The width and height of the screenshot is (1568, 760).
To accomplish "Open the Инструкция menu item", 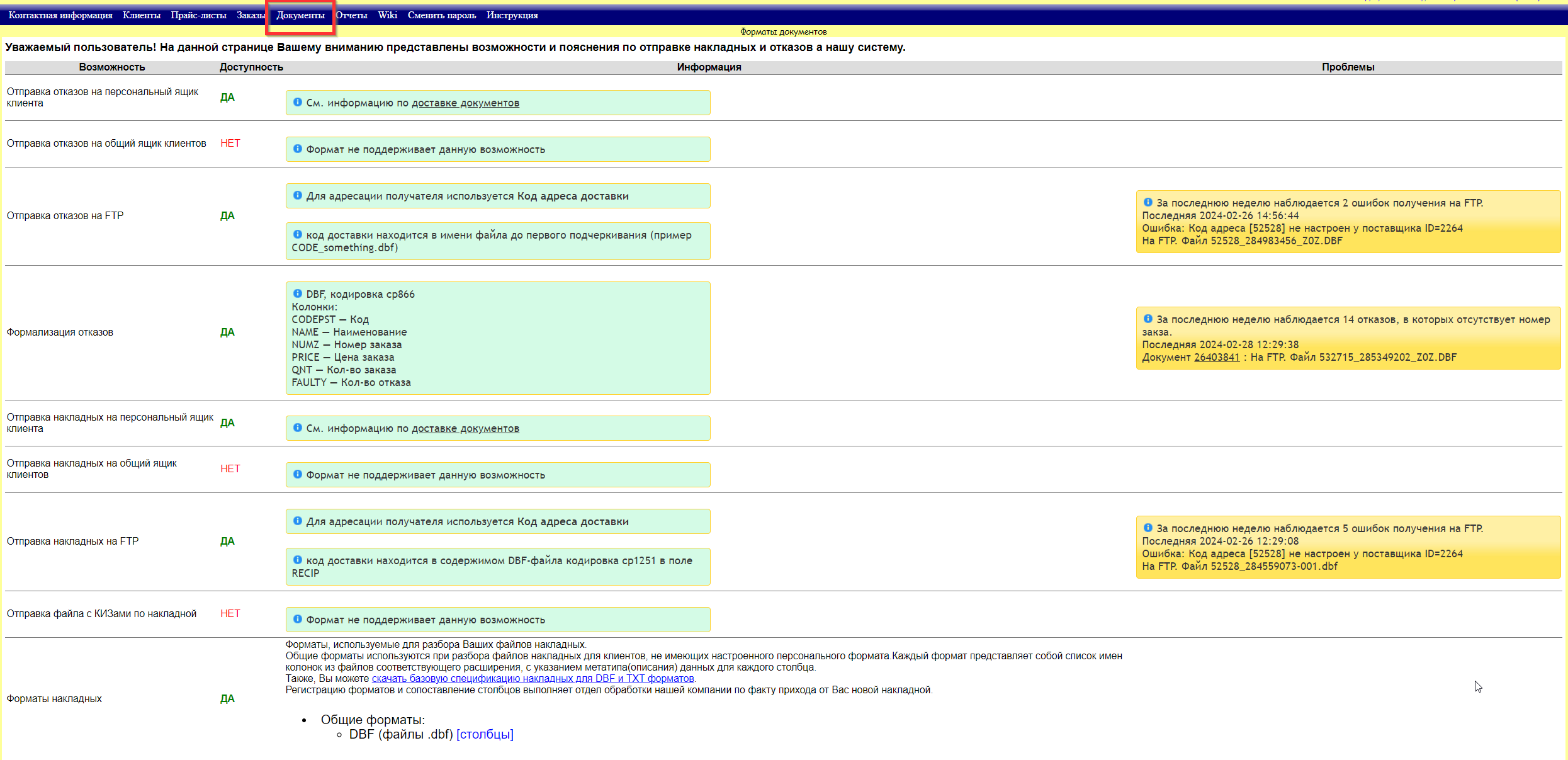I will point(512,15).
